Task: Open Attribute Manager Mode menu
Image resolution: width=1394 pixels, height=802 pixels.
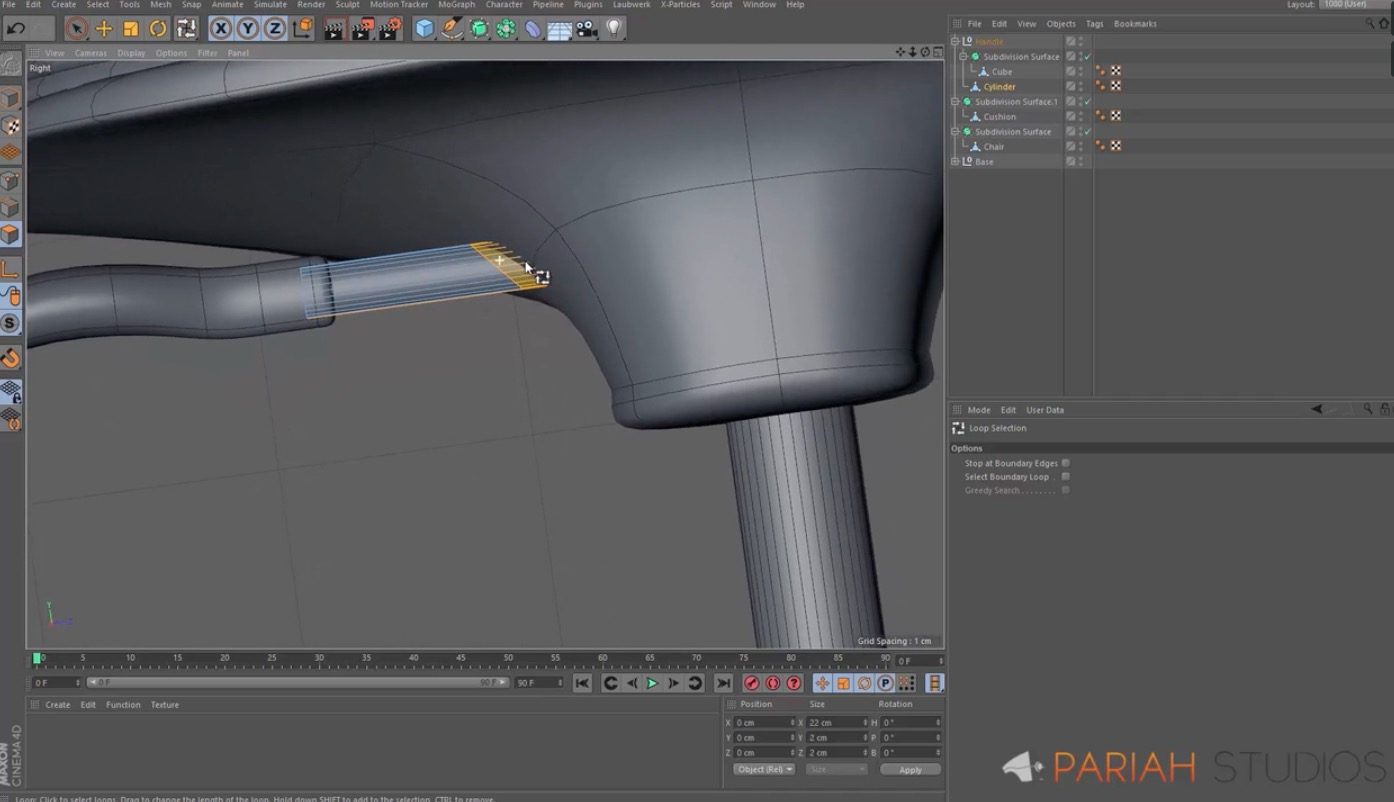Action: [979, 410]
